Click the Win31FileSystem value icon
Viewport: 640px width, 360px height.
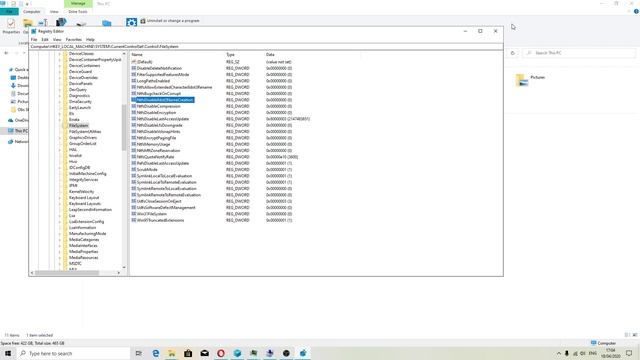pos(133,214)
